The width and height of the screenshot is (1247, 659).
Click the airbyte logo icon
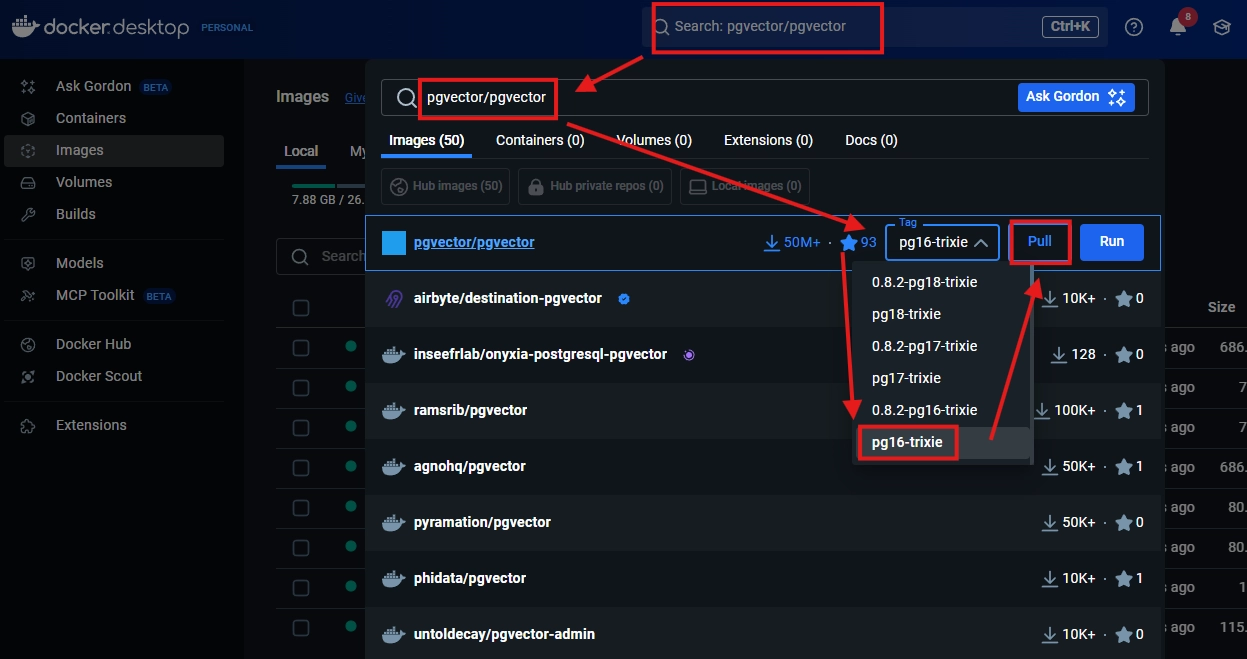coord(394,298)
